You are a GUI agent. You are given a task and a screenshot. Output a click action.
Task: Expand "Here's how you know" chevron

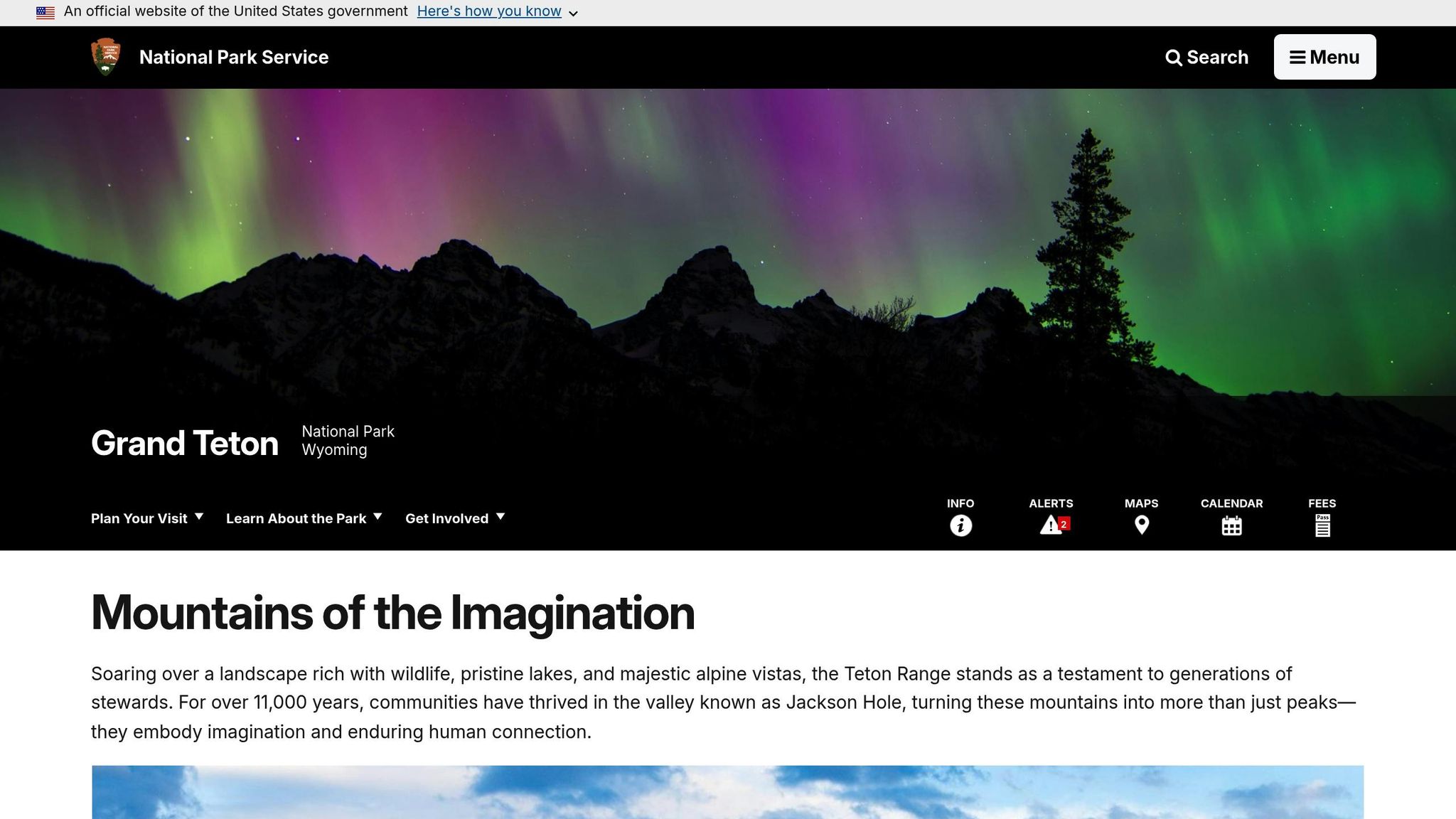pyautogui.click(x=573, y=14)
